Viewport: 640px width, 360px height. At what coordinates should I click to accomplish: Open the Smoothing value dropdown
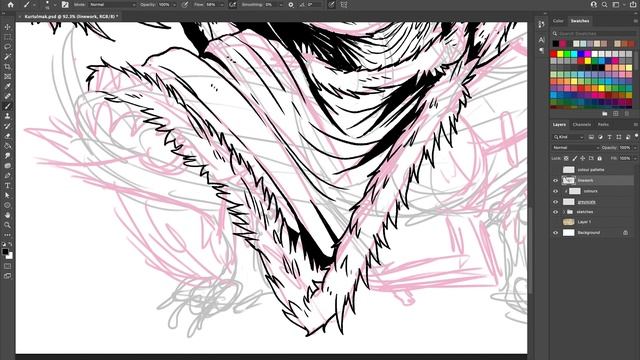pyautogui.click(x=280, y=5)
